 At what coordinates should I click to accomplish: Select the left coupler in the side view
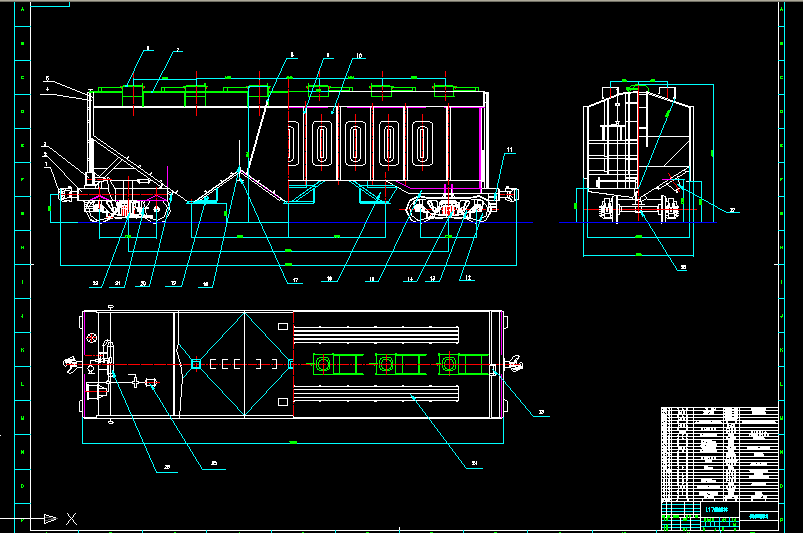68,194
